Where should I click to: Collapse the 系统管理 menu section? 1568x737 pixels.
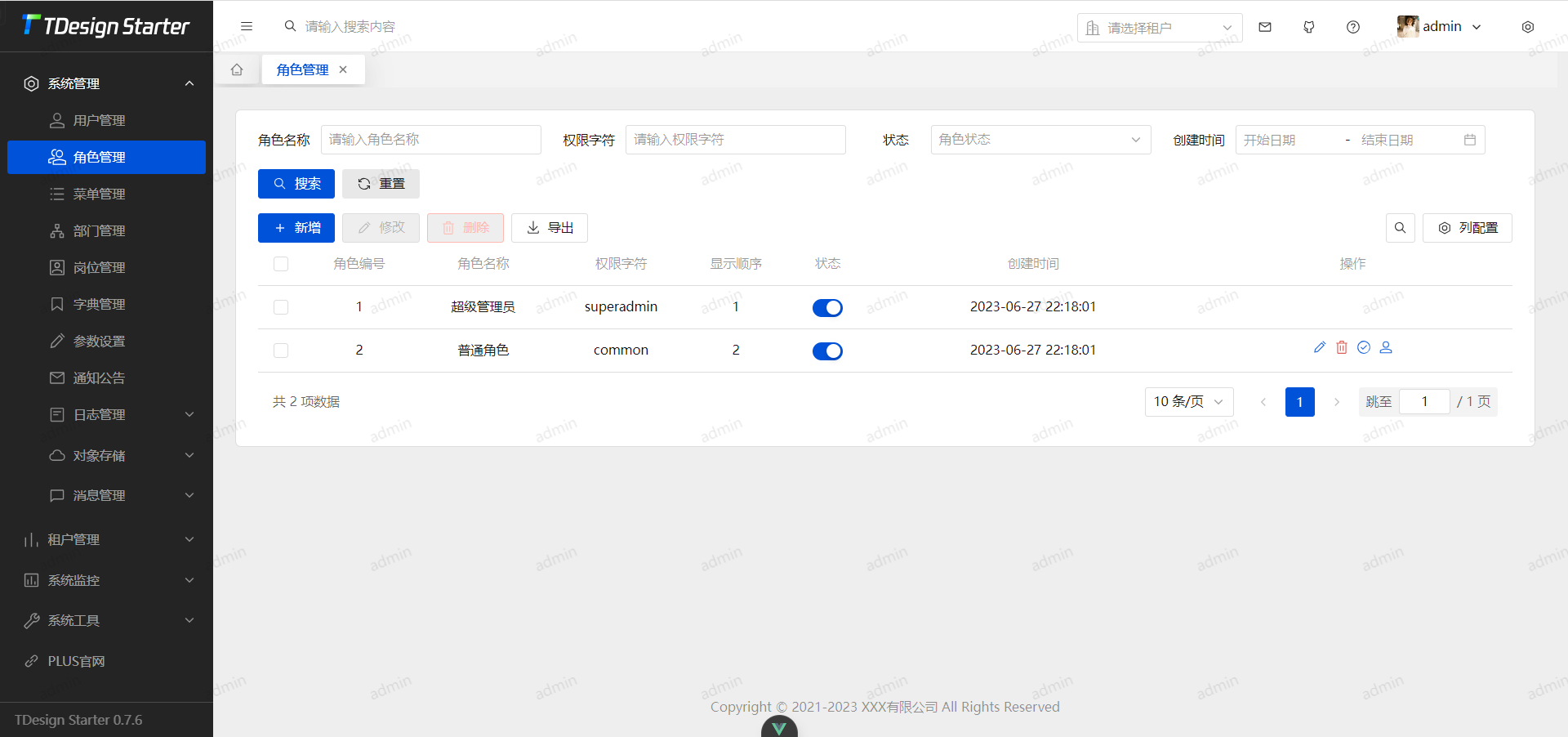[x=189, y=83]
